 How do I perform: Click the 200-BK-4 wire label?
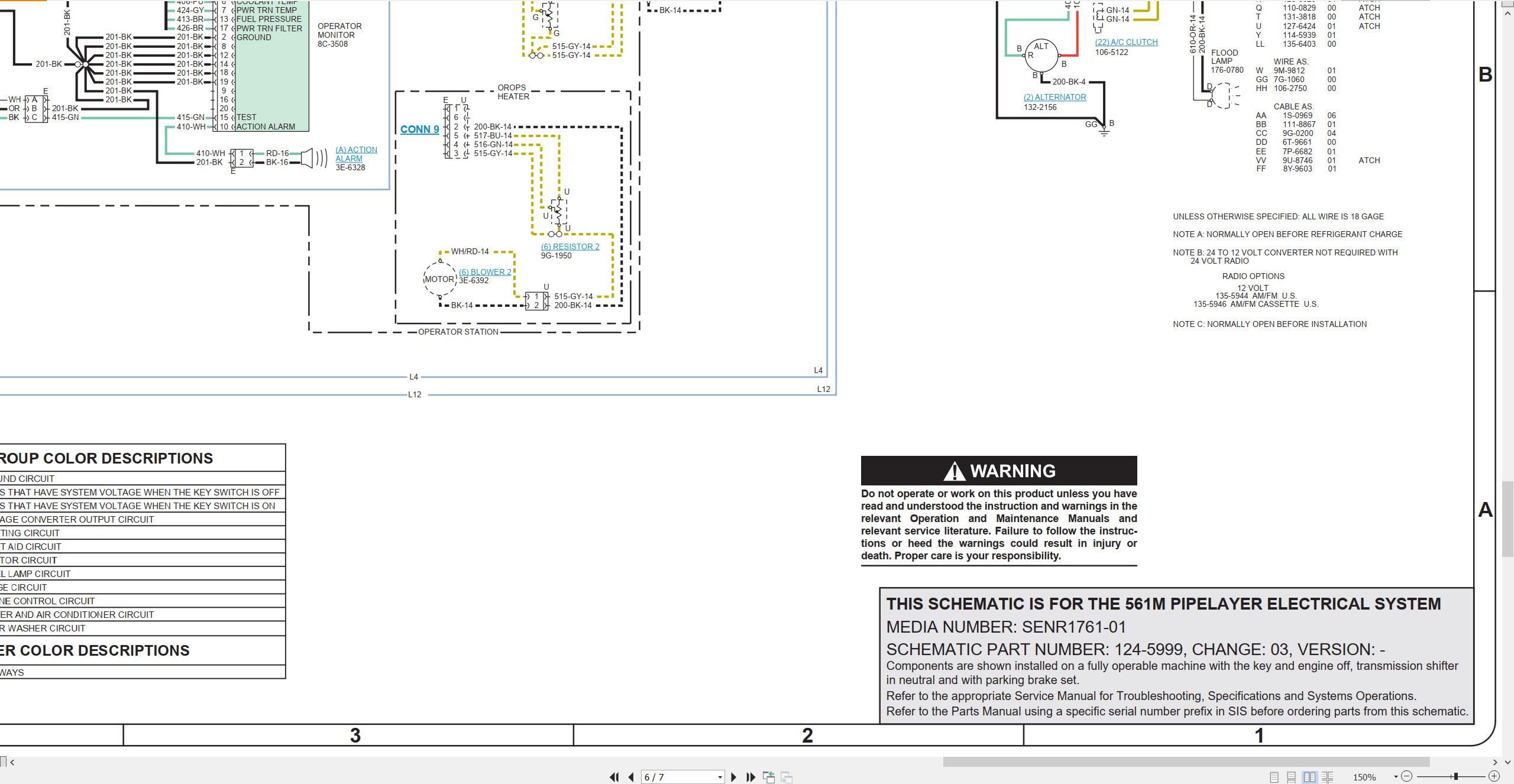[x=1069, y=82]
